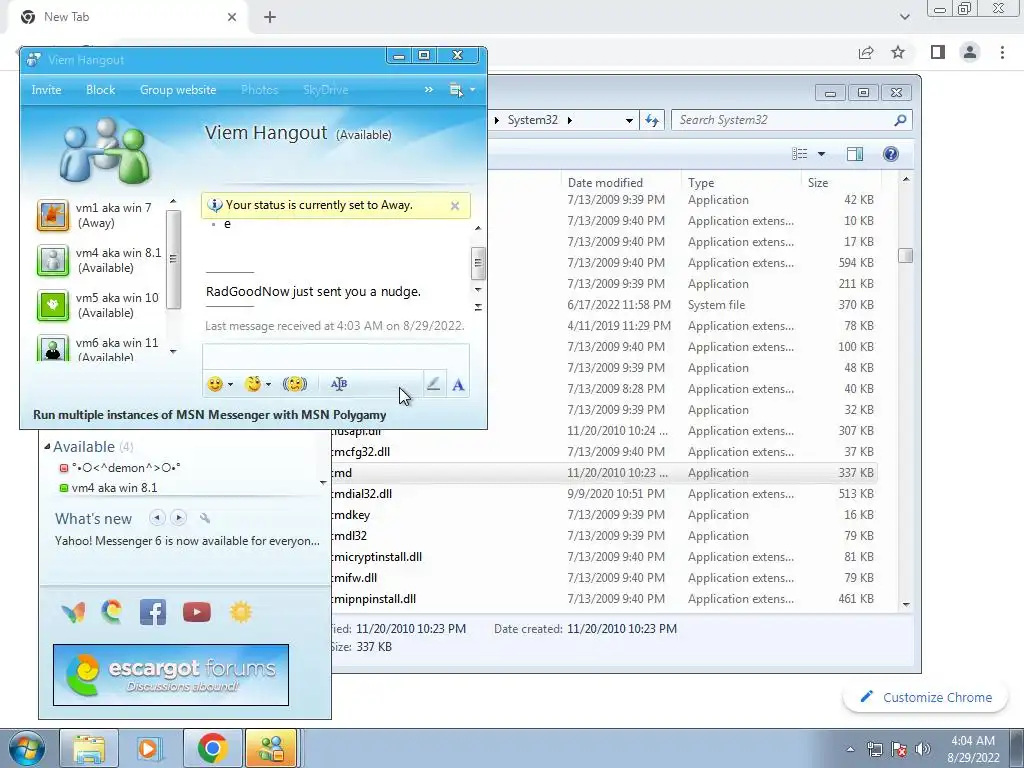Click the Escargot swirl icon in Messenger
The width and height of the screenshot is (1024, 768).
coord(112,612)
